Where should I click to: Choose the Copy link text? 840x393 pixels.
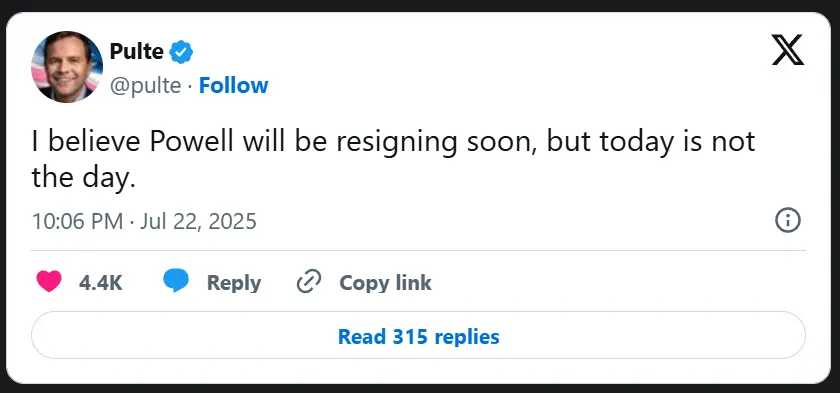[x=385, y=283]
